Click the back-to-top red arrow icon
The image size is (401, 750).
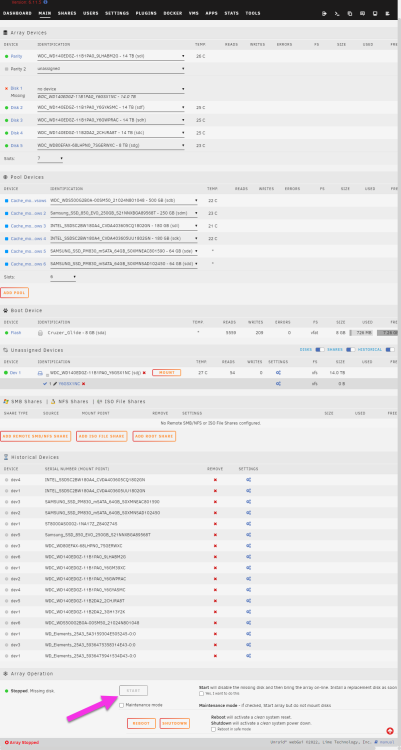[390, 731]
